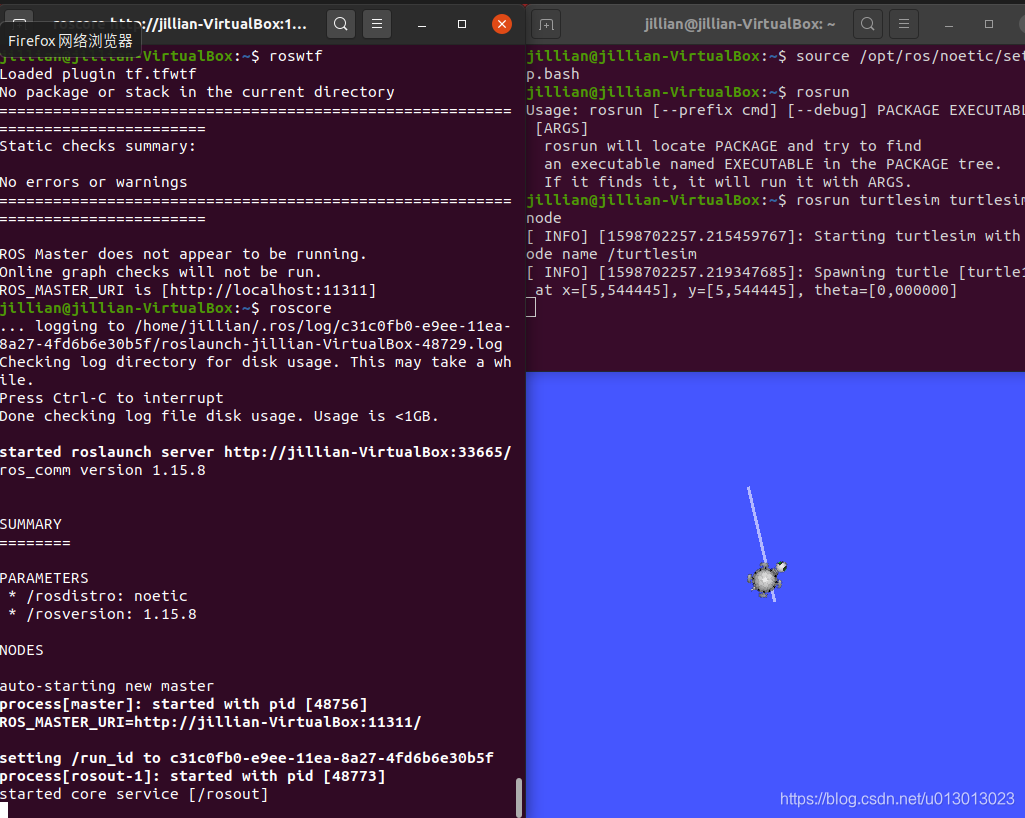This screenshot has height=818, width=1025.
Task: Minimize the left roscore terminal window
Action: point(422,24)
